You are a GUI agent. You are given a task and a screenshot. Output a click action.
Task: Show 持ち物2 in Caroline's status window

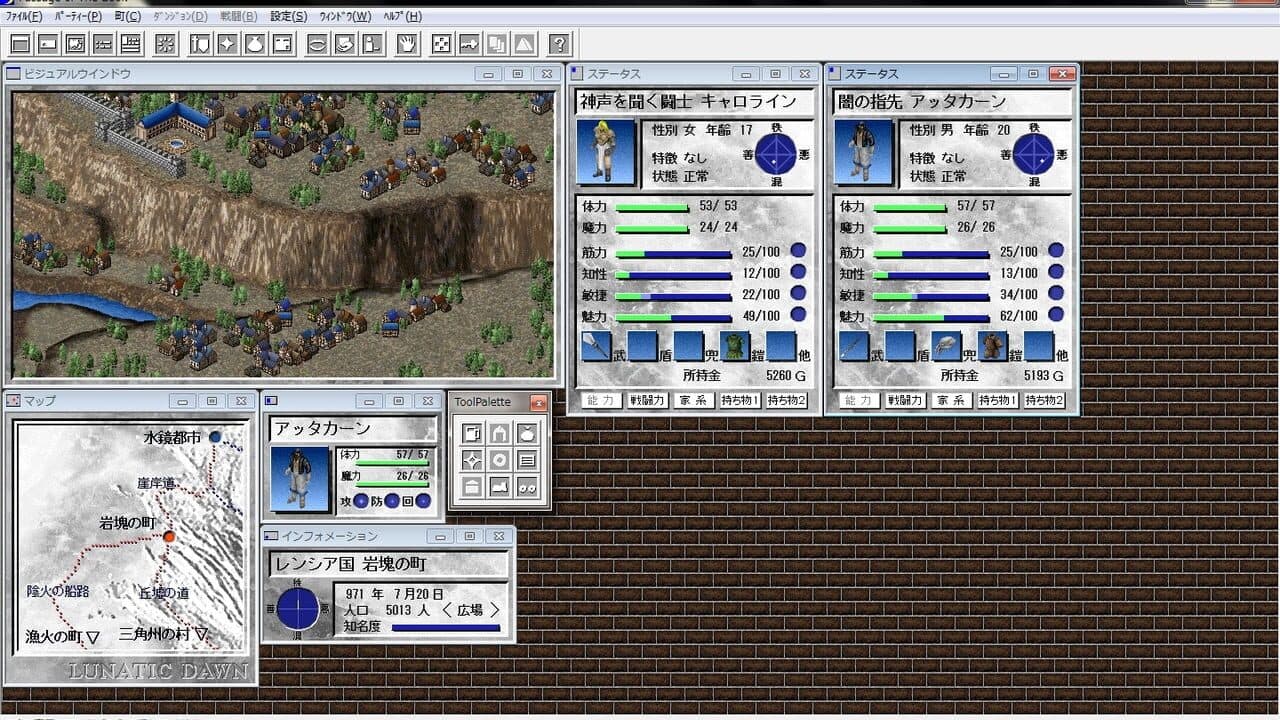786,400
